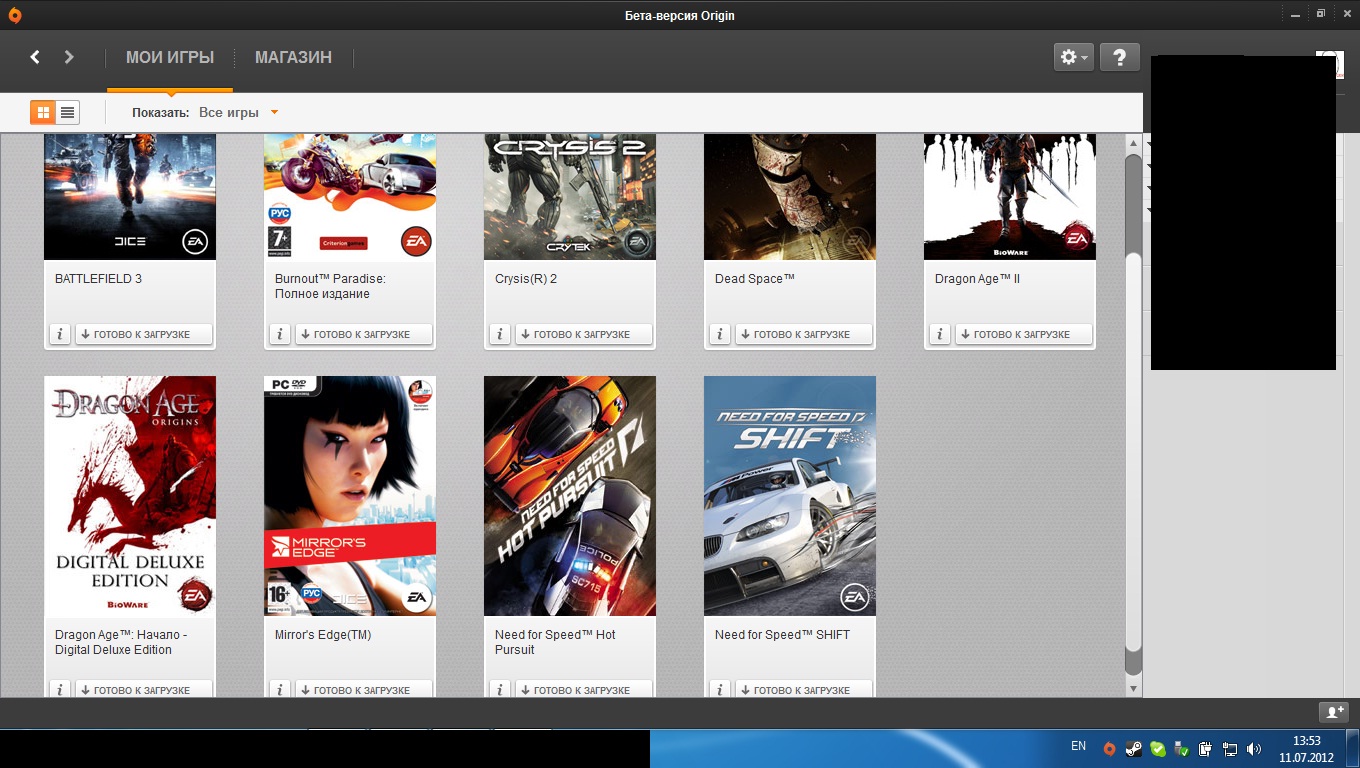Click the scrollbar down arrow
This screenshot has width=1360, height=768.
pos(1133,688)
